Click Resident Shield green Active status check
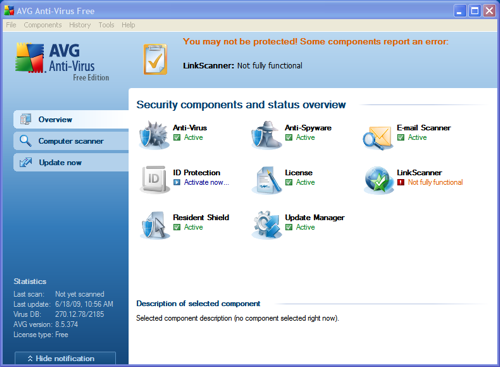500x367 pixels. point(177,227)
